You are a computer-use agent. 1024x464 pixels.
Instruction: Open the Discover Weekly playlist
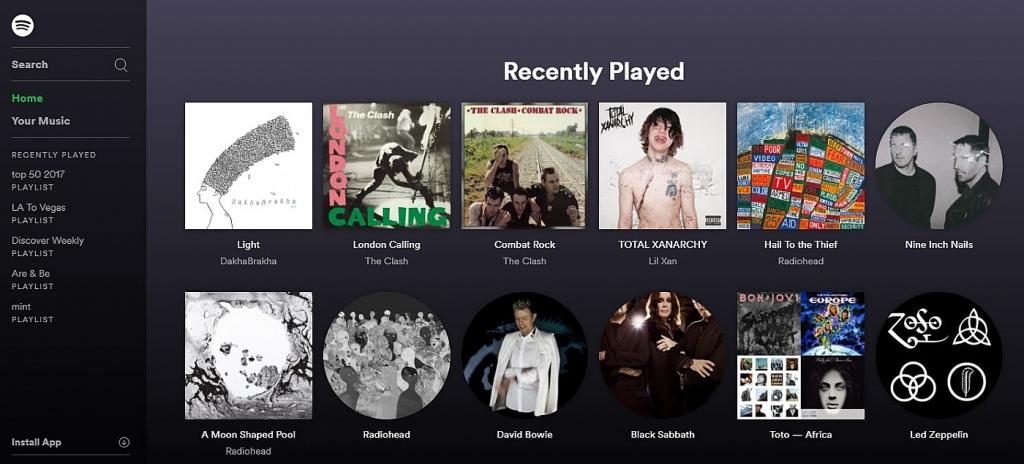(48, 246)
